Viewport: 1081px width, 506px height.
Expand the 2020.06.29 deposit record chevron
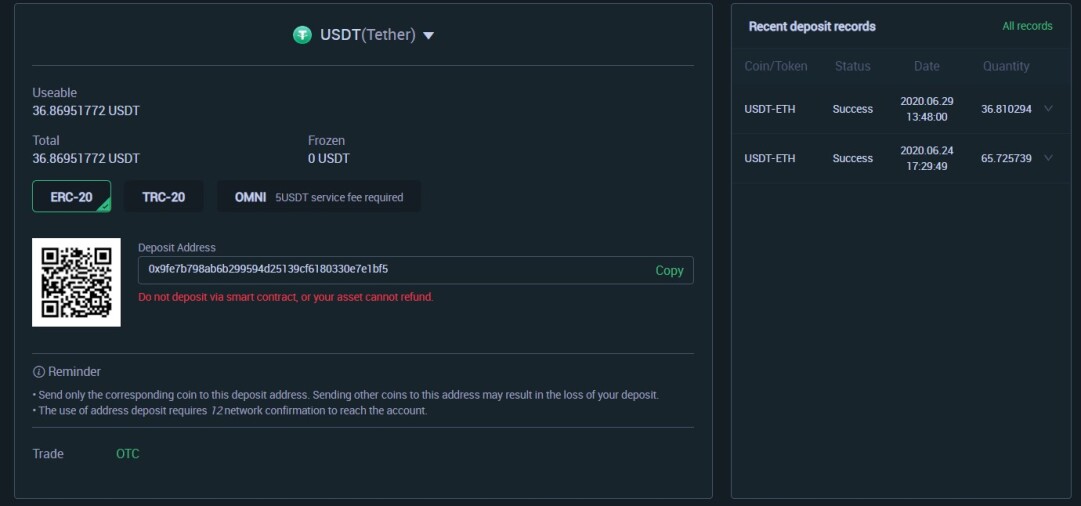(x=1049, y=108)
